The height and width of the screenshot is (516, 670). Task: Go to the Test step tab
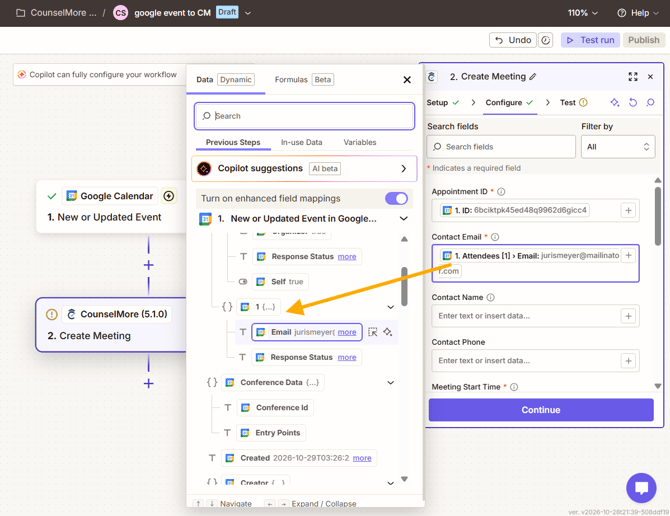tap(573, 103)
